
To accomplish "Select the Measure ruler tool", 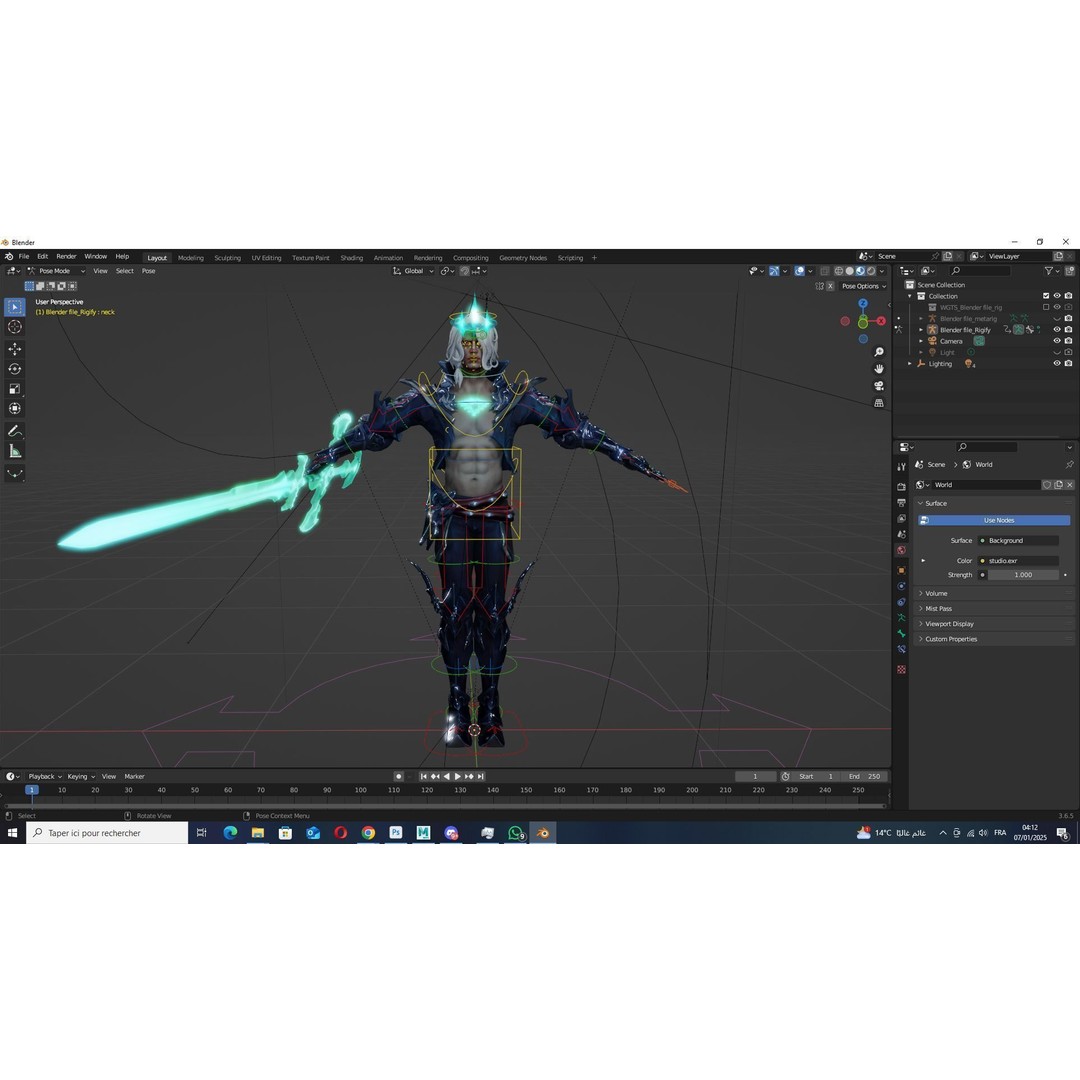I will 14,451.
